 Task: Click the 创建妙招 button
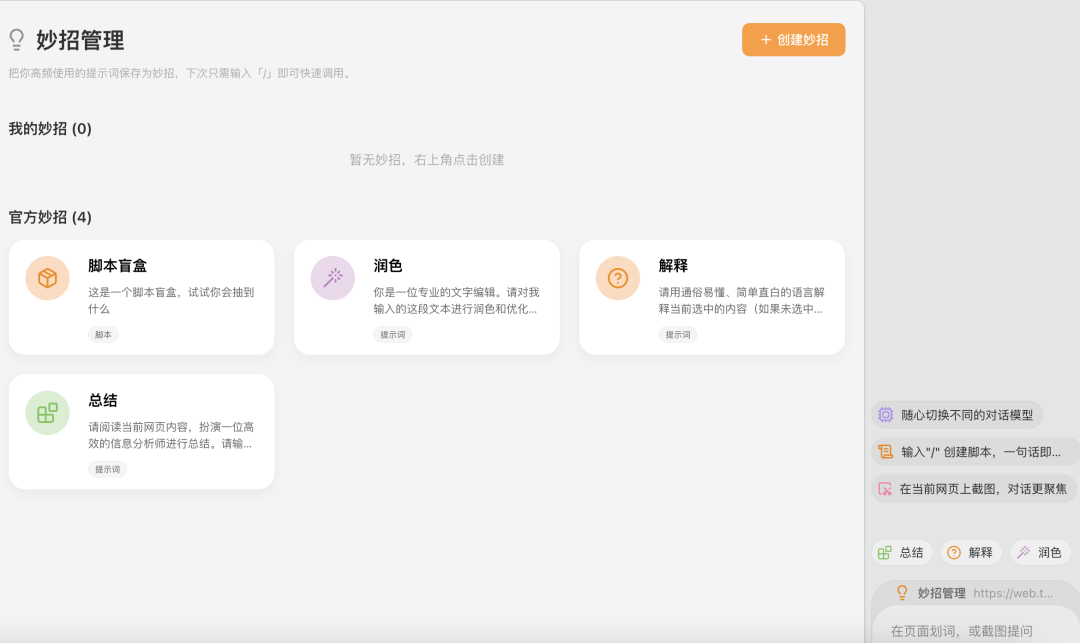tap(793, 39)
